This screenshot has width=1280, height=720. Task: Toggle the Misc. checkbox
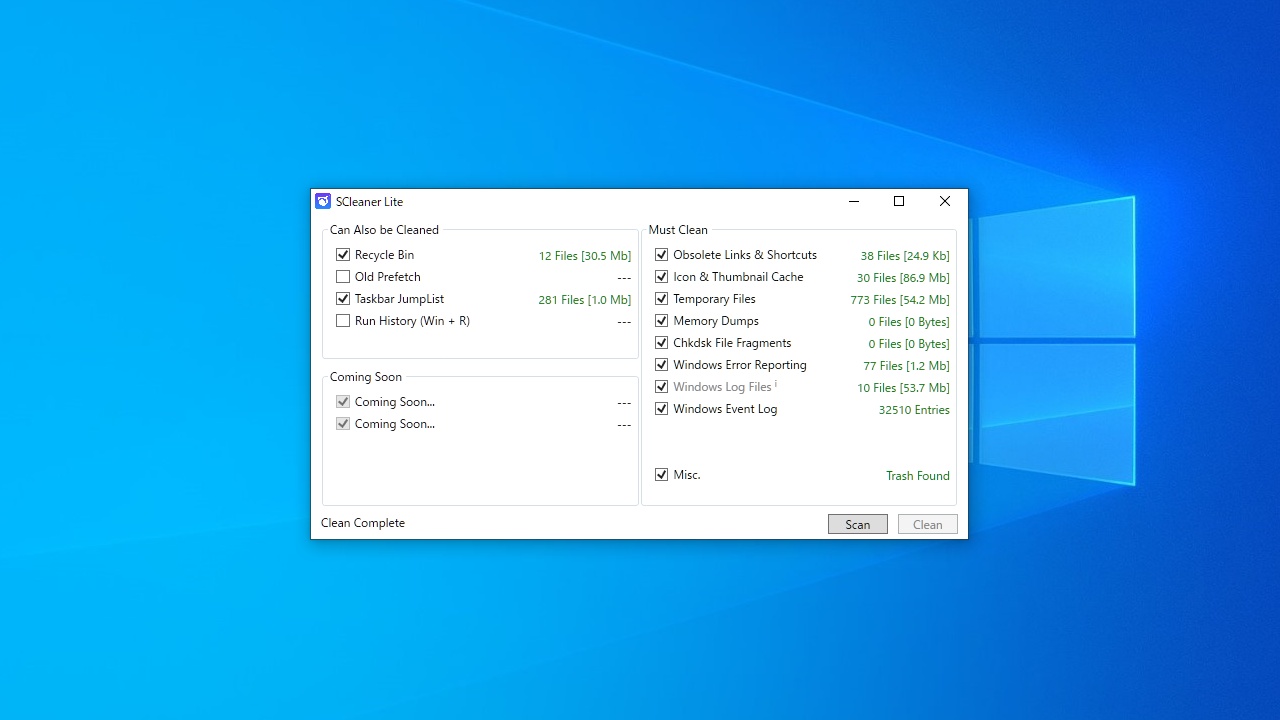click(x=661, y=475)
